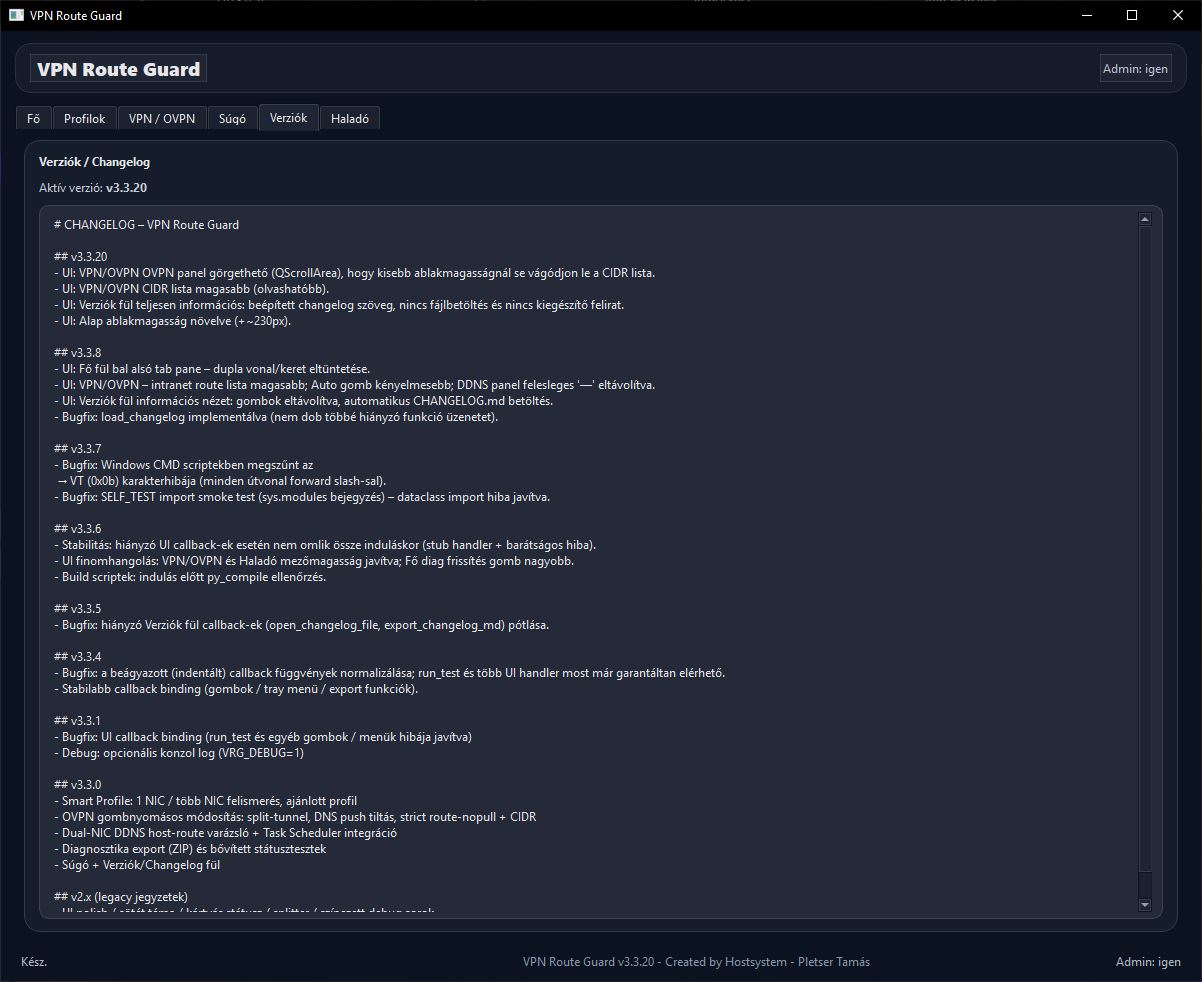Click the VPN Route Guard header title
This screenshot has height=982, width=1202.
coord(119,69)
